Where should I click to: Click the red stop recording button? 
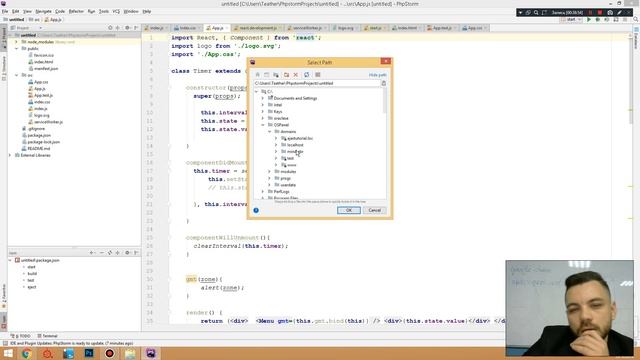599,13
